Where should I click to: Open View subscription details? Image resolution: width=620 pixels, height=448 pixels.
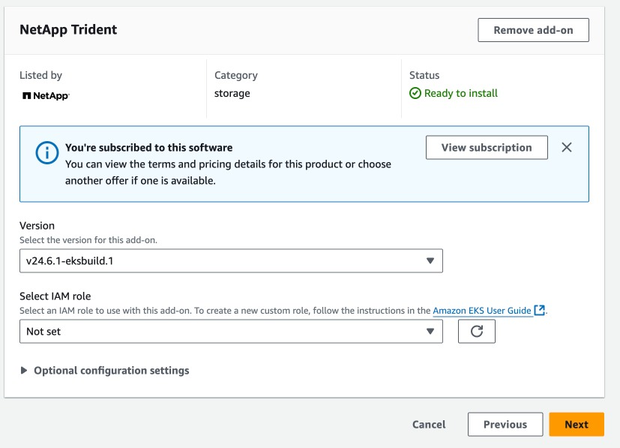click(486, 148)
